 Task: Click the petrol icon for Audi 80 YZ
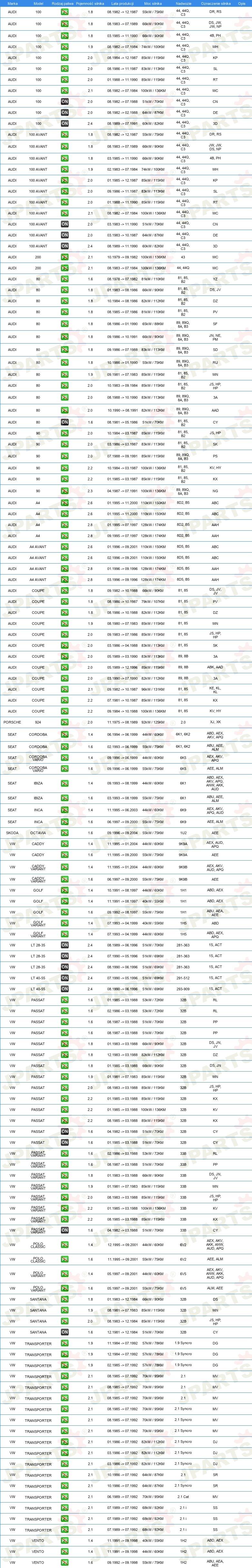(64, 279)
